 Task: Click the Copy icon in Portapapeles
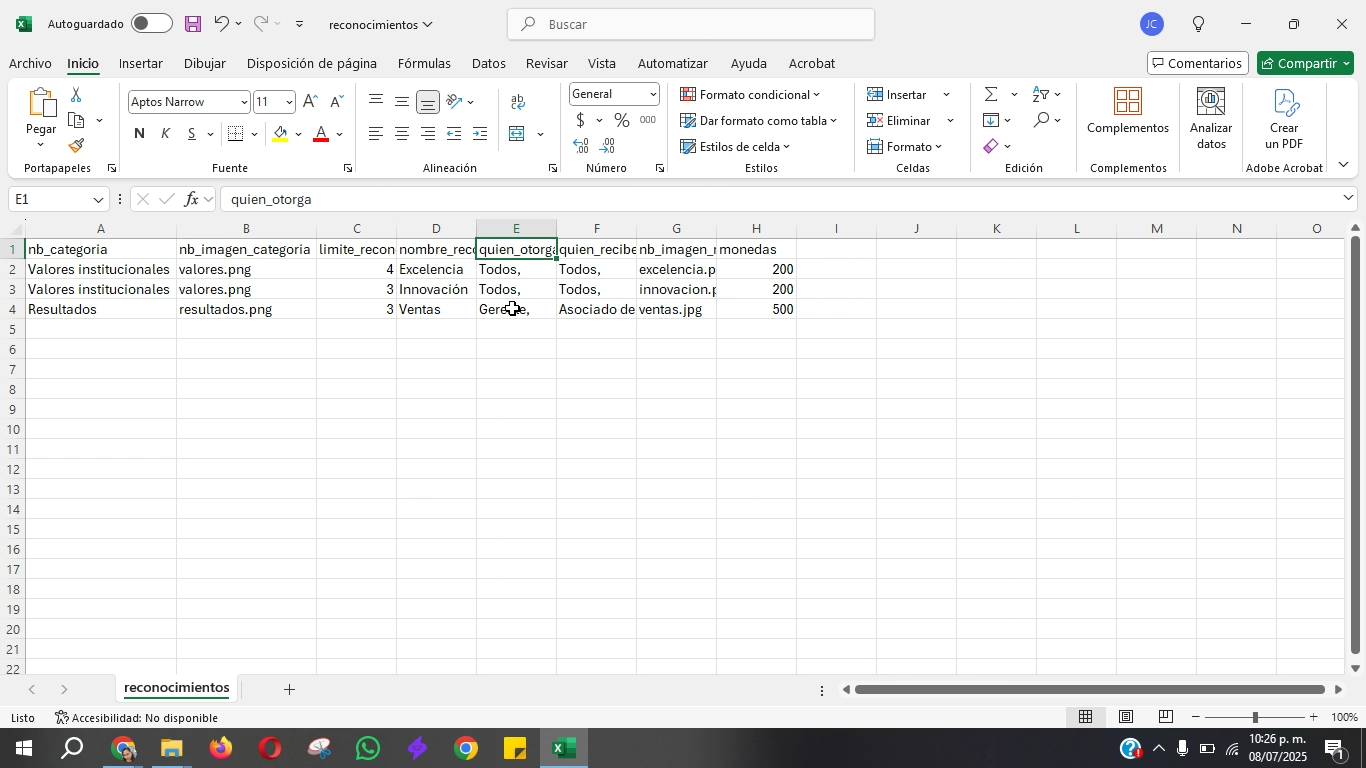click(77, 121)
